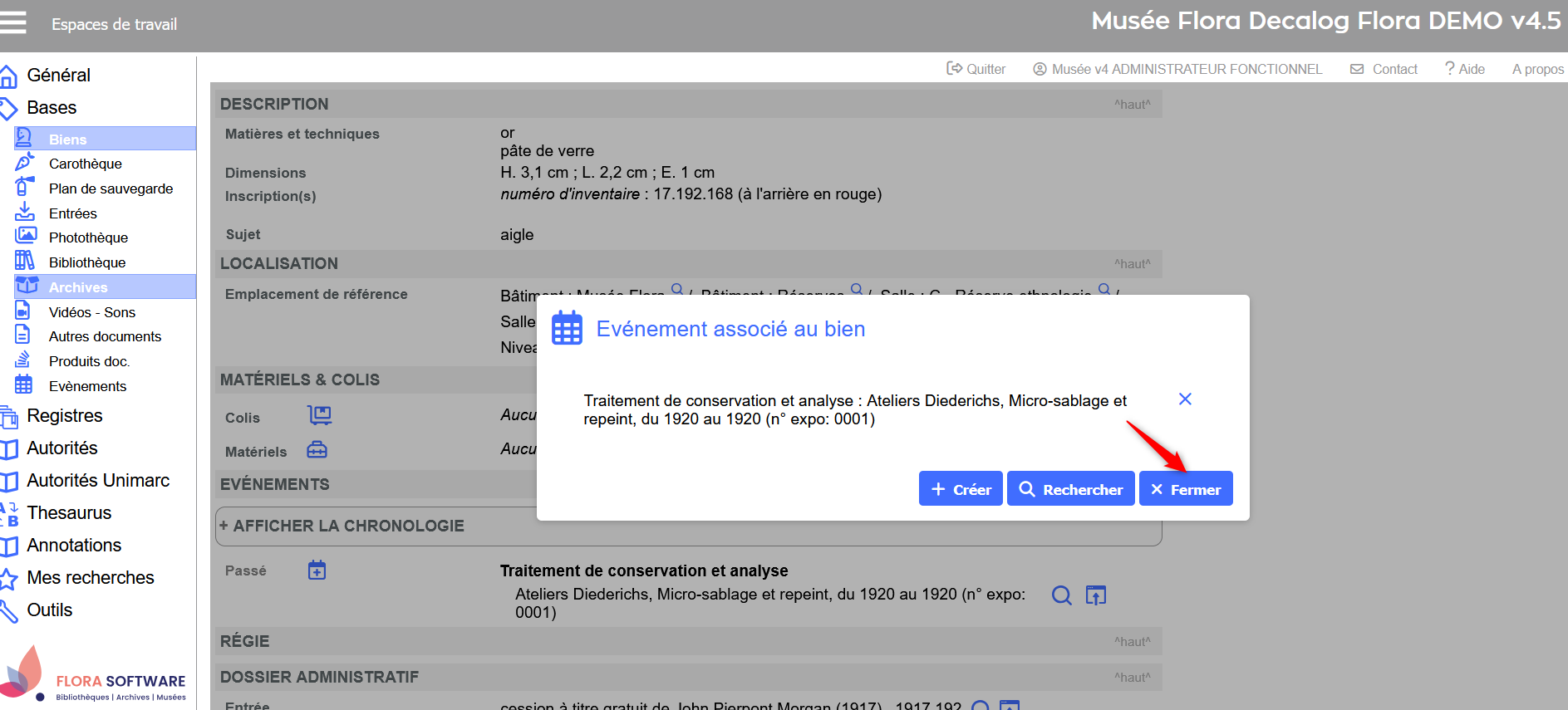Open Evènements in the sidebar
Viewport: 1568px width, 710px height.
pyautogui.click(x=87, y=386)
